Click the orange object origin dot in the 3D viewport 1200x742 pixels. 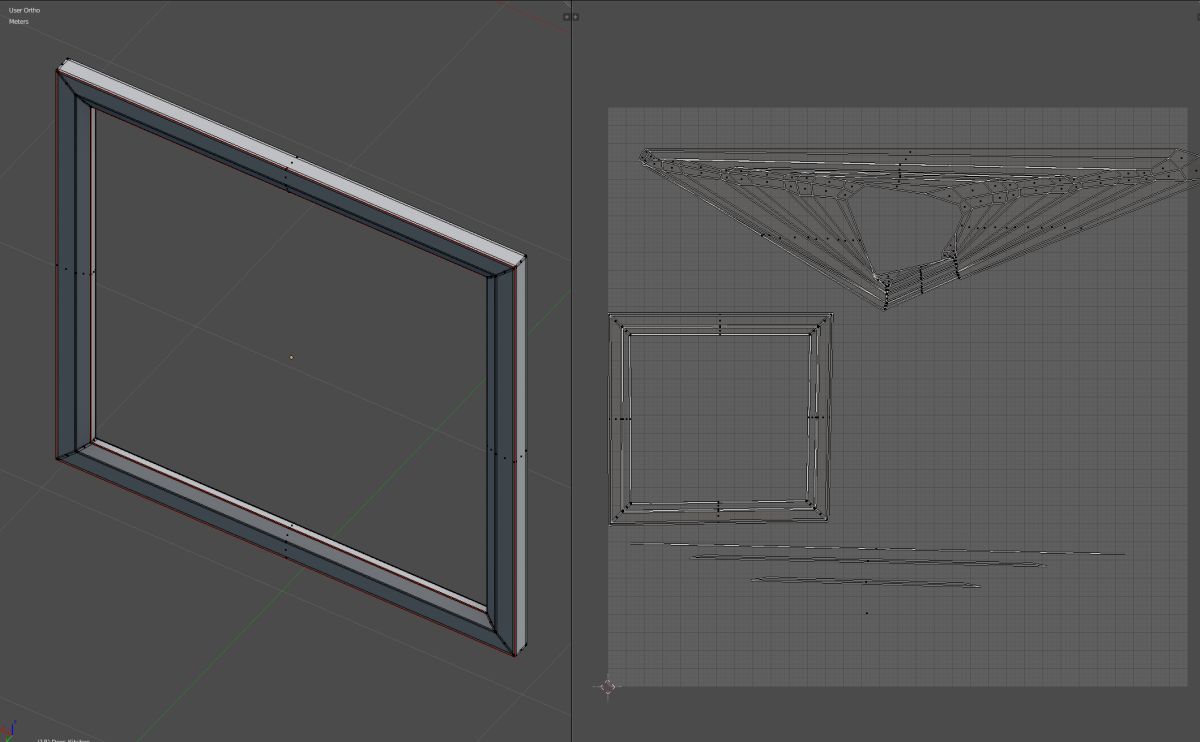(x=291, y=357)
